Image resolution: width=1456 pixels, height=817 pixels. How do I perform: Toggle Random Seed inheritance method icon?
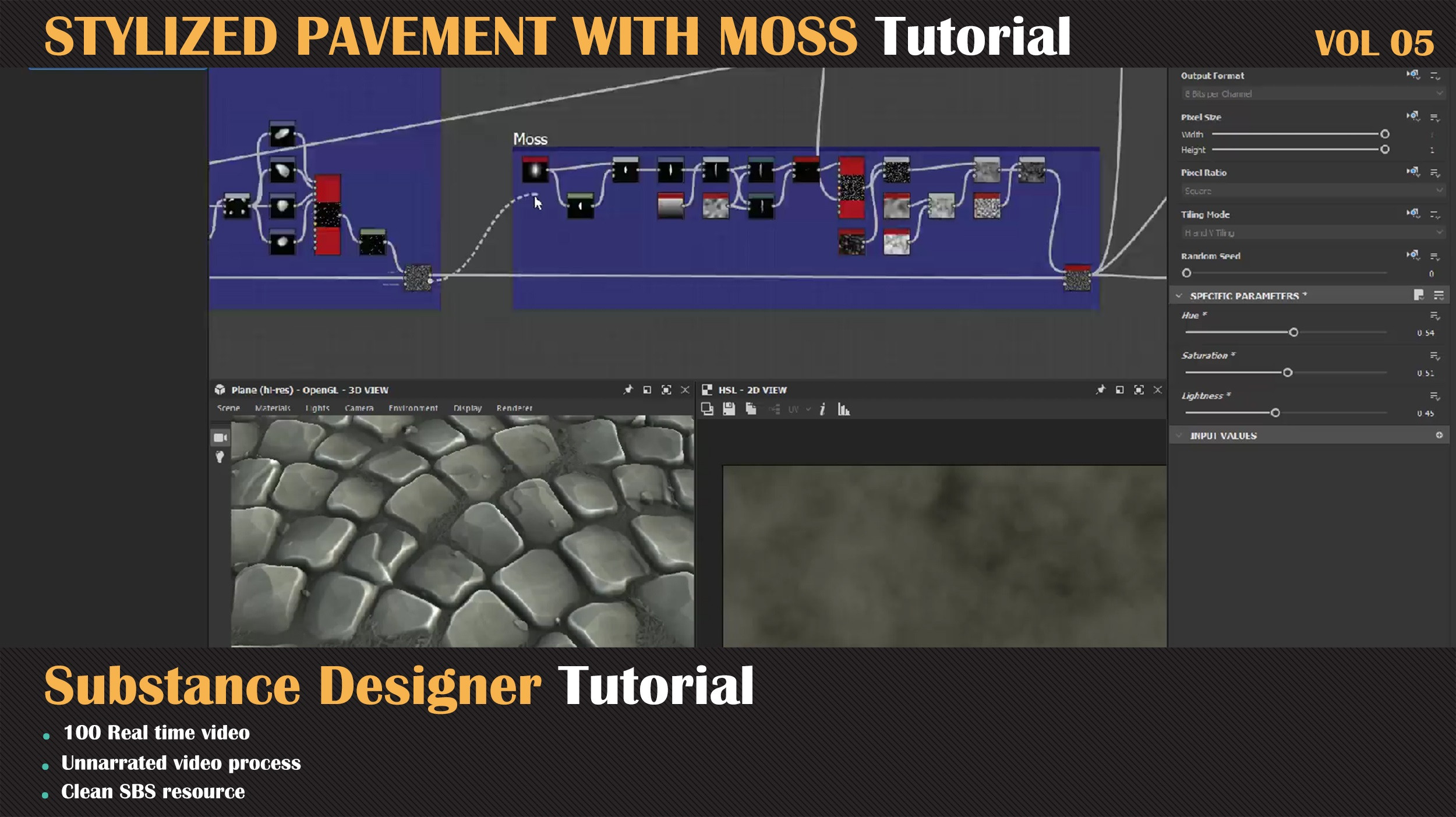(1413, 255)
